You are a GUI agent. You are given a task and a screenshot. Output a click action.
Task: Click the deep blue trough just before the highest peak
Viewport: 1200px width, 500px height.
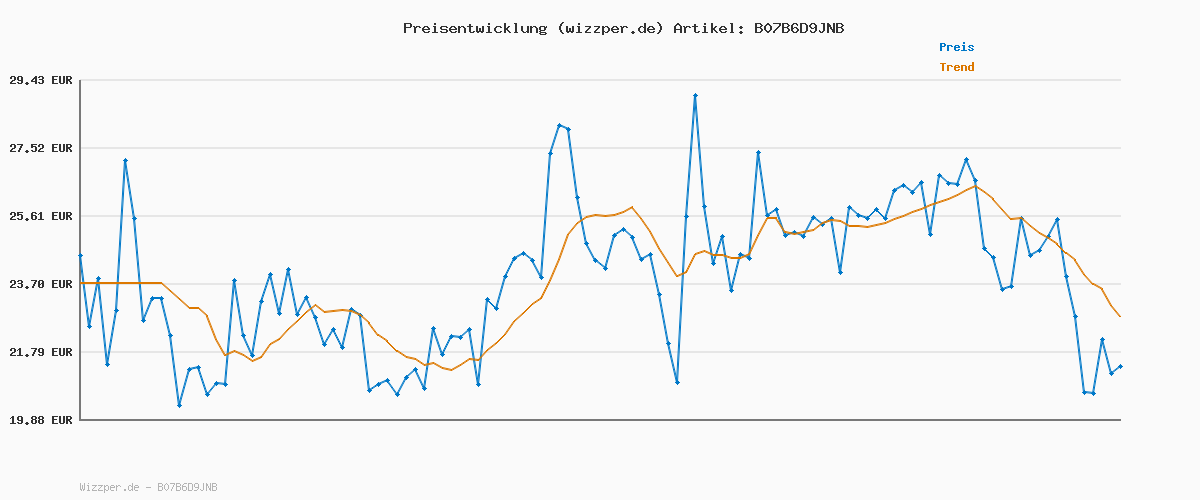click(677, 383)
